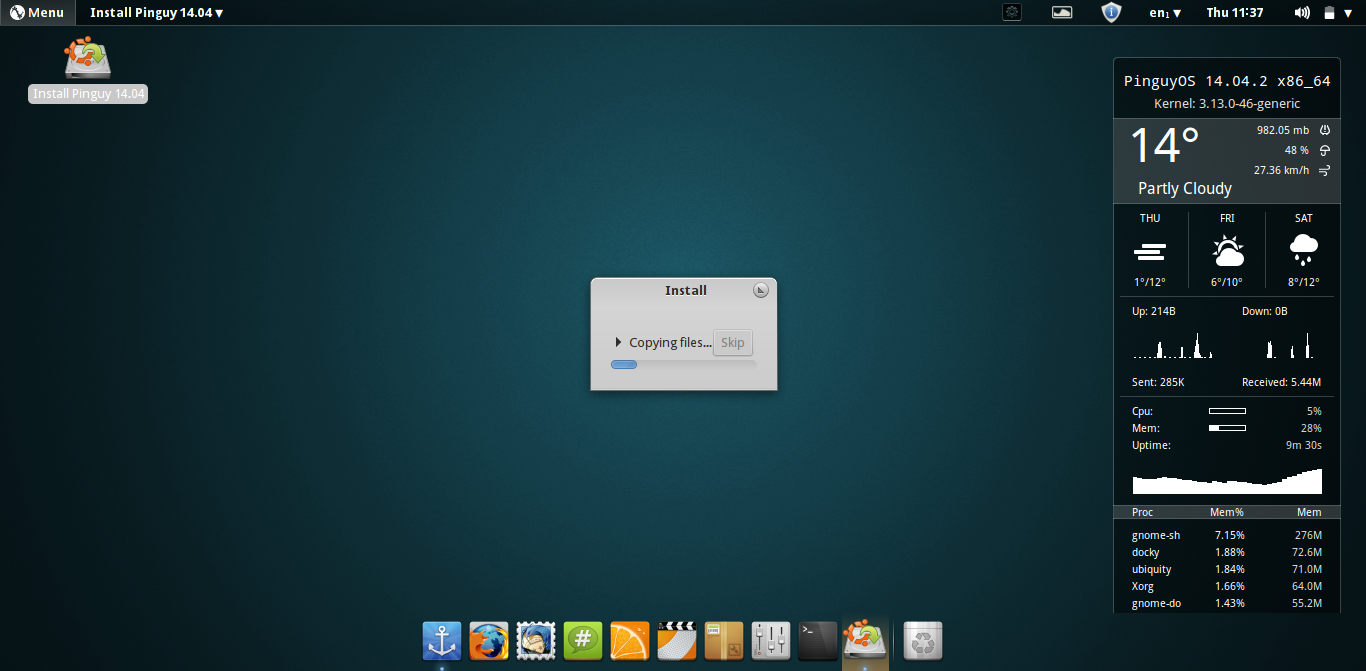Click the gnome-sh process row
The image size is (1366, 671).
[1227, 535]
